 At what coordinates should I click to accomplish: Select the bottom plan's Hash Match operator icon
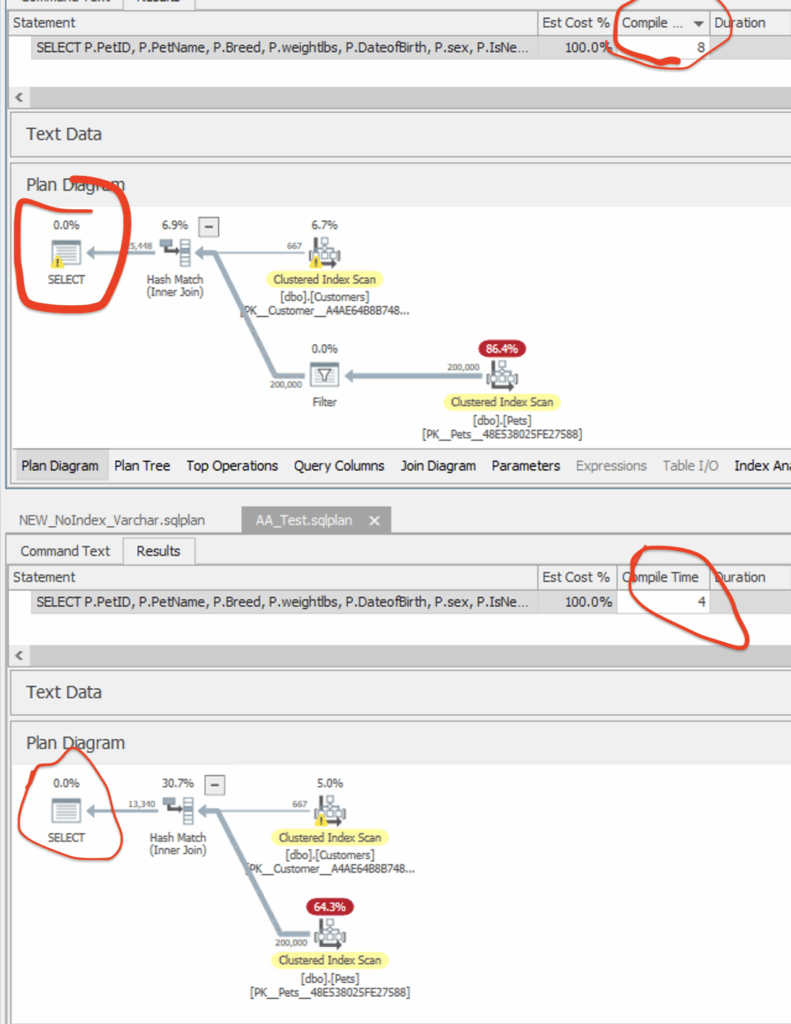point(178,809)
